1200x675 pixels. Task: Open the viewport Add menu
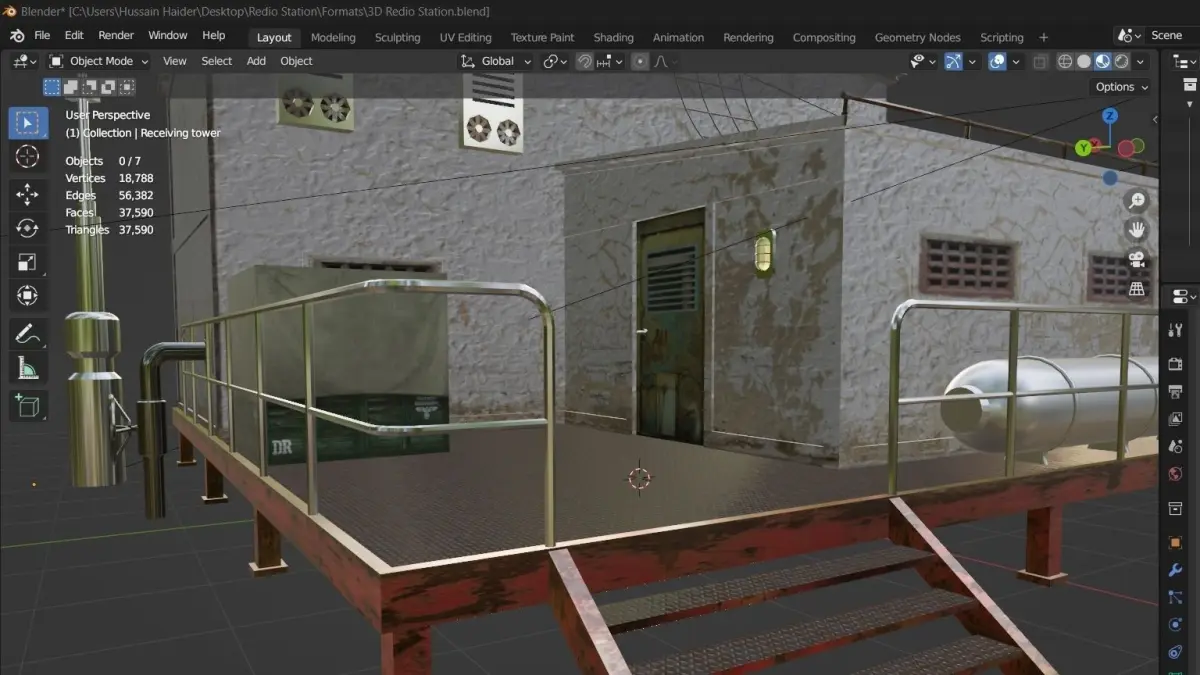coord(256,61)
